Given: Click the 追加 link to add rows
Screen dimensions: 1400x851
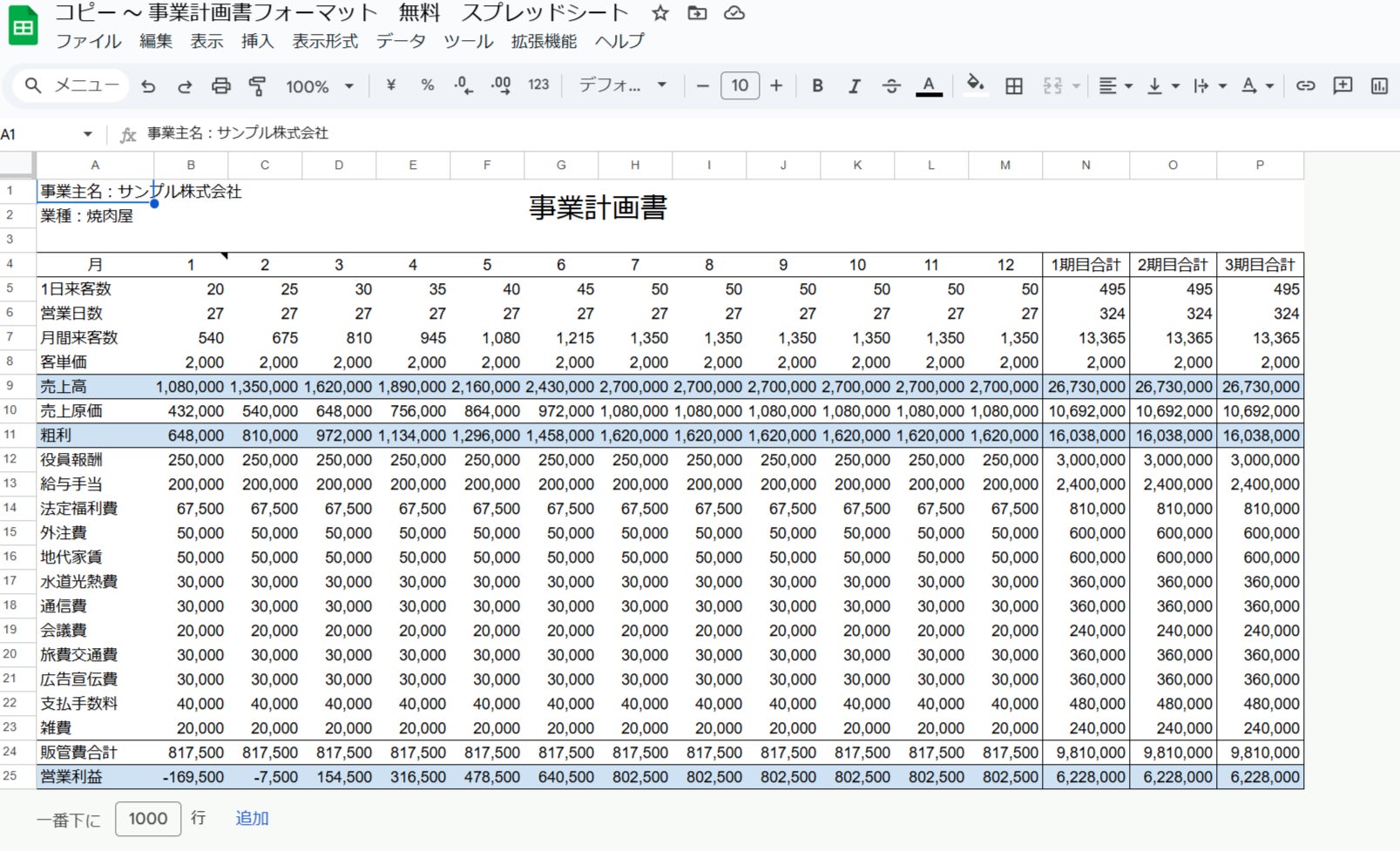Looking at the screenshot, I should tap(252, 818).
